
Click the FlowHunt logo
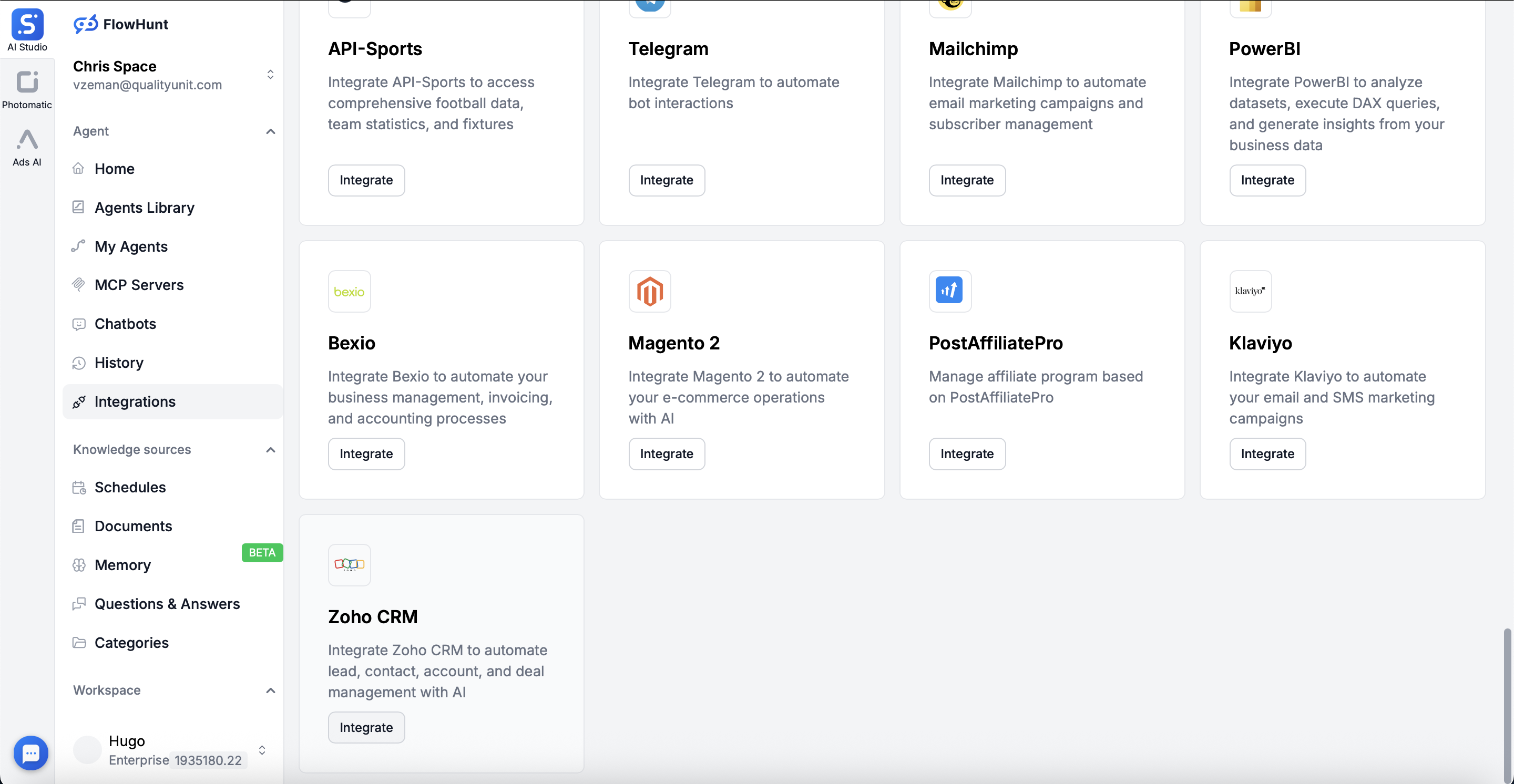[120, 24]
